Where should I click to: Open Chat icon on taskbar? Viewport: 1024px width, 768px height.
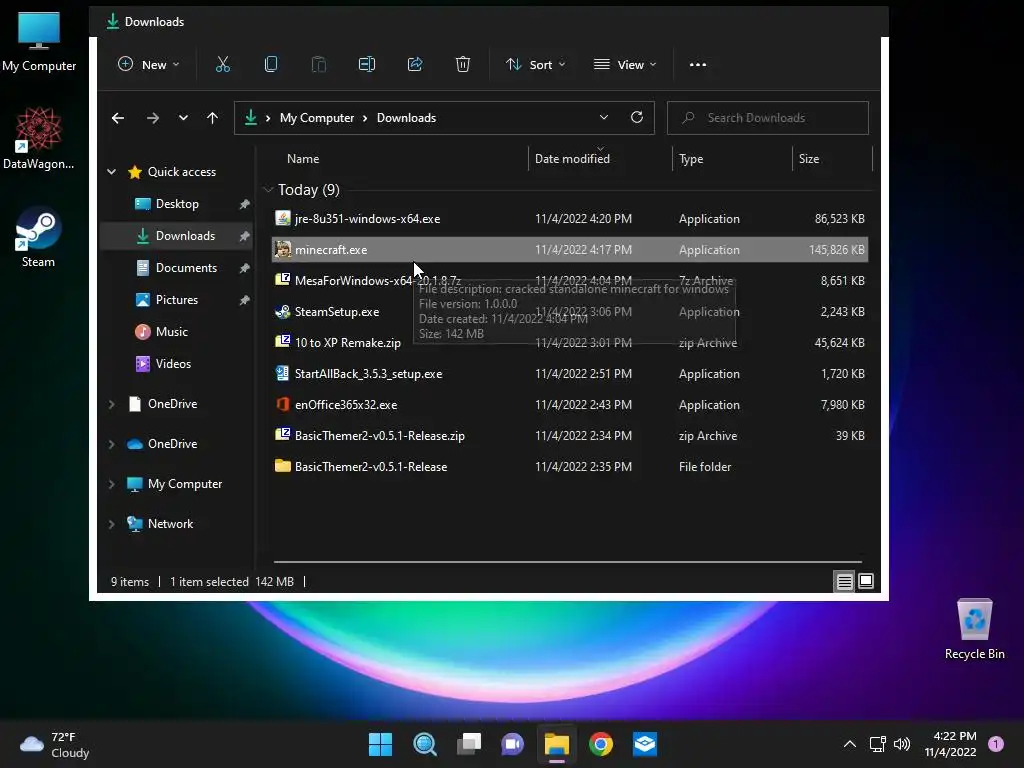click(x=513, y=744)
